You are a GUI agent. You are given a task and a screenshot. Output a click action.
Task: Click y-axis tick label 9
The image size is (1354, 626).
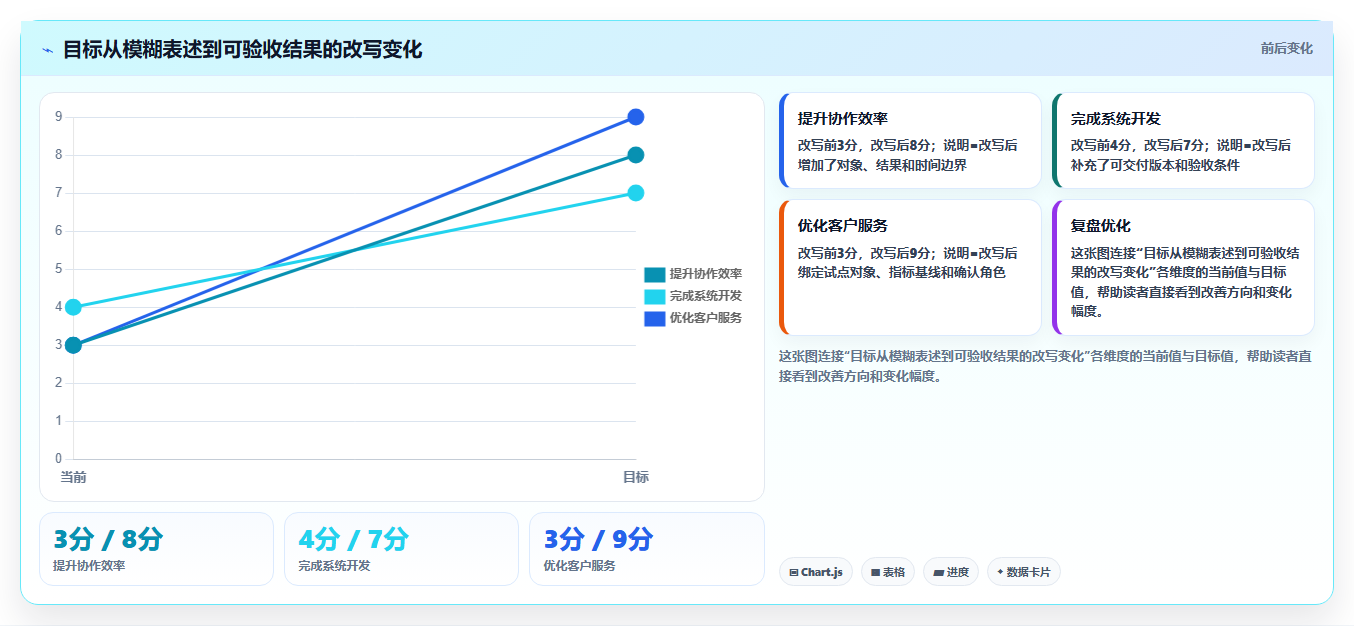pos(59,117)
